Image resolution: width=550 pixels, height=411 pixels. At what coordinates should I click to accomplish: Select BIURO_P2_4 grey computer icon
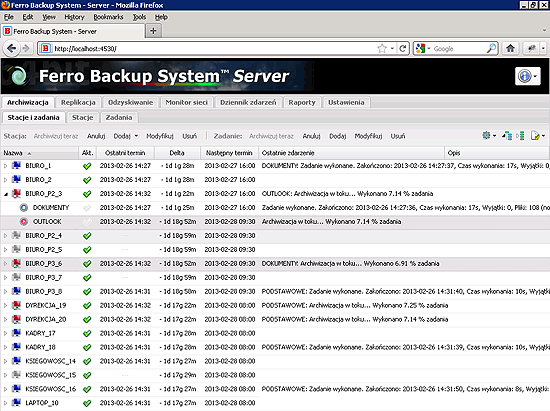(x=16, y=236)
